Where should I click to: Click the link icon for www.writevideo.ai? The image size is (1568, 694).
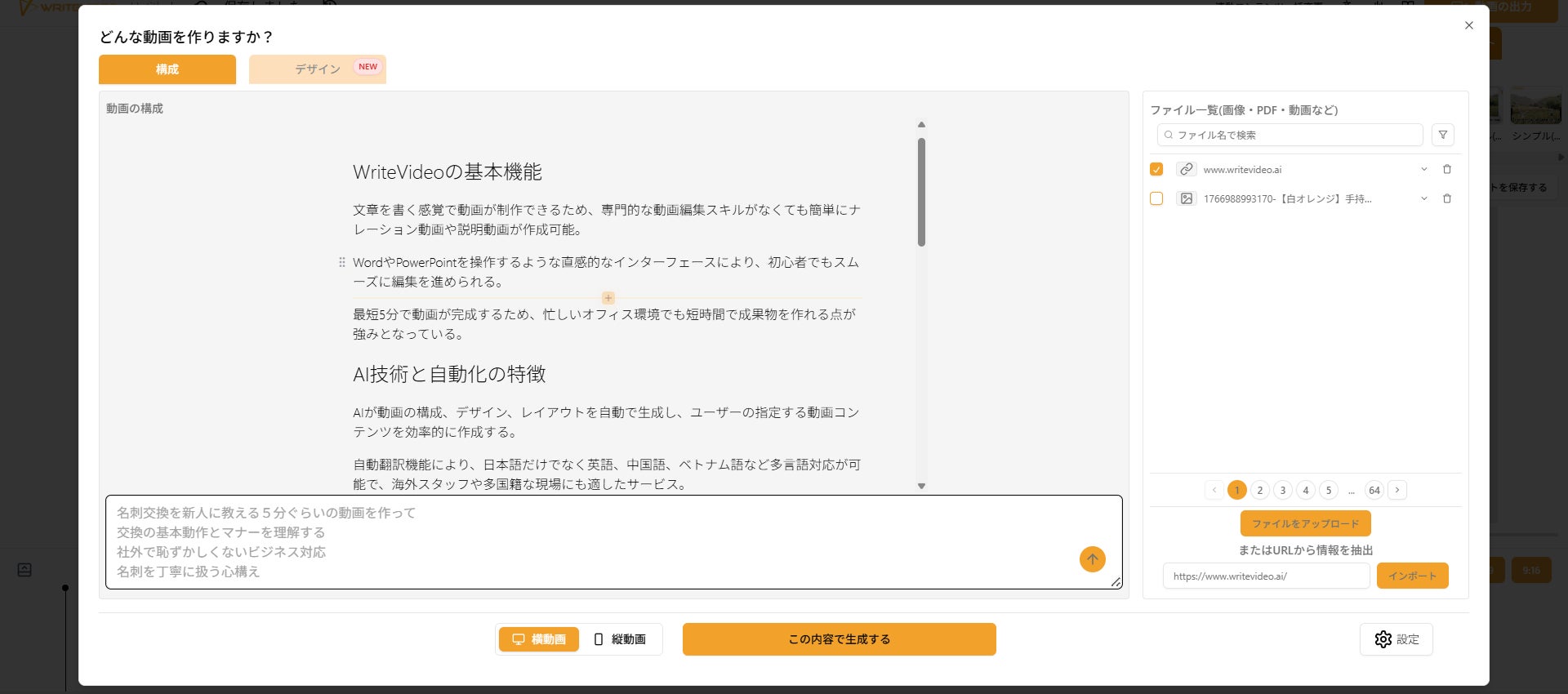coord(1187,169)
